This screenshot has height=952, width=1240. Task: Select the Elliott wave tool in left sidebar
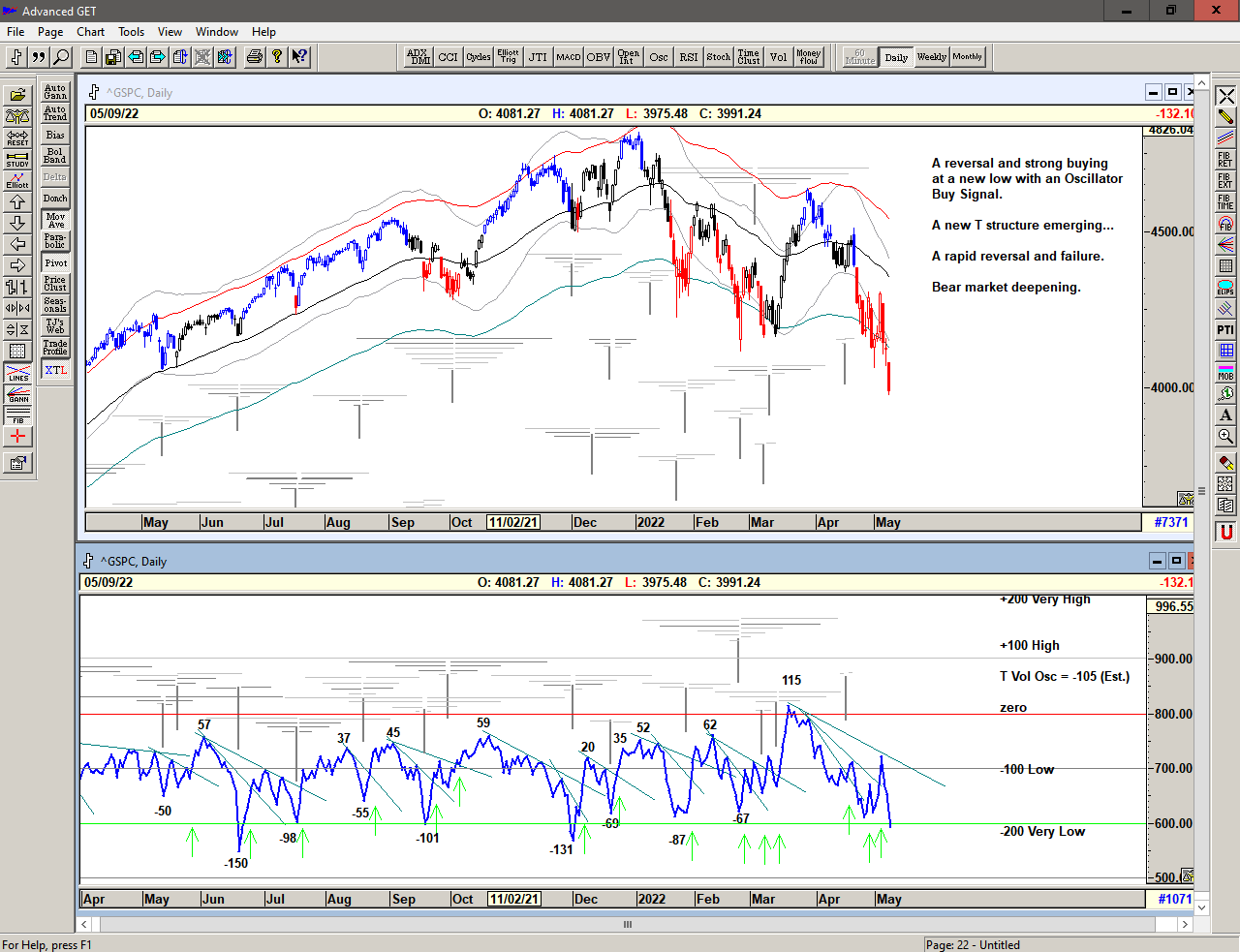(17, 180)
